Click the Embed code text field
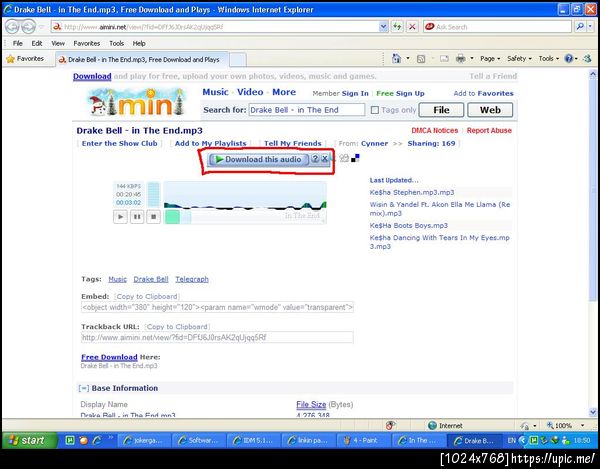This screenshot has height=469, width=600. [217, 307]
